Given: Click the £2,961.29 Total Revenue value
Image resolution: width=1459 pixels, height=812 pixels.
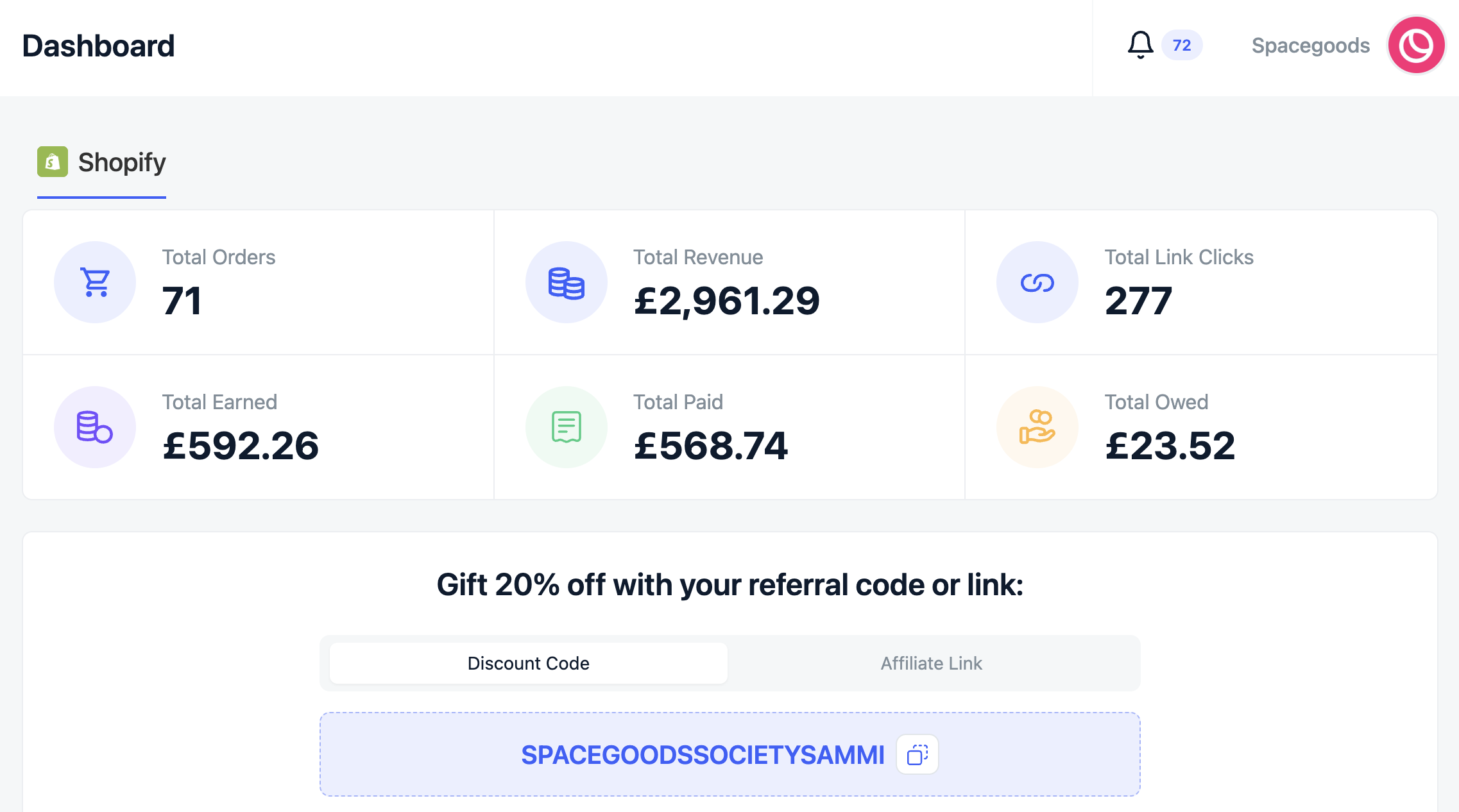Looking at the screenshot, I should pyautogui.click(x=726, y=301).
